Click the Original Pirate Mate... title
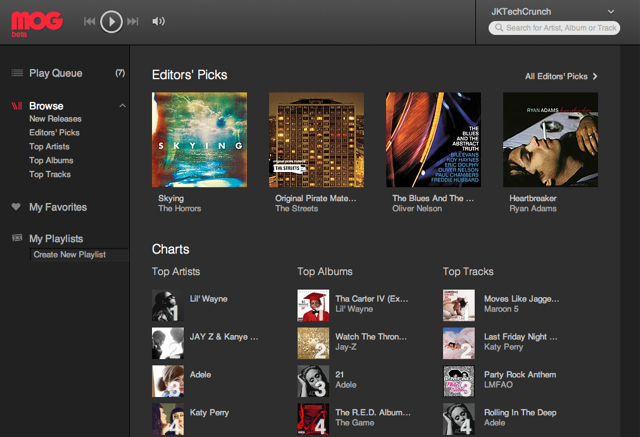This screenshot has height=437, width=640. click(316, 198)
